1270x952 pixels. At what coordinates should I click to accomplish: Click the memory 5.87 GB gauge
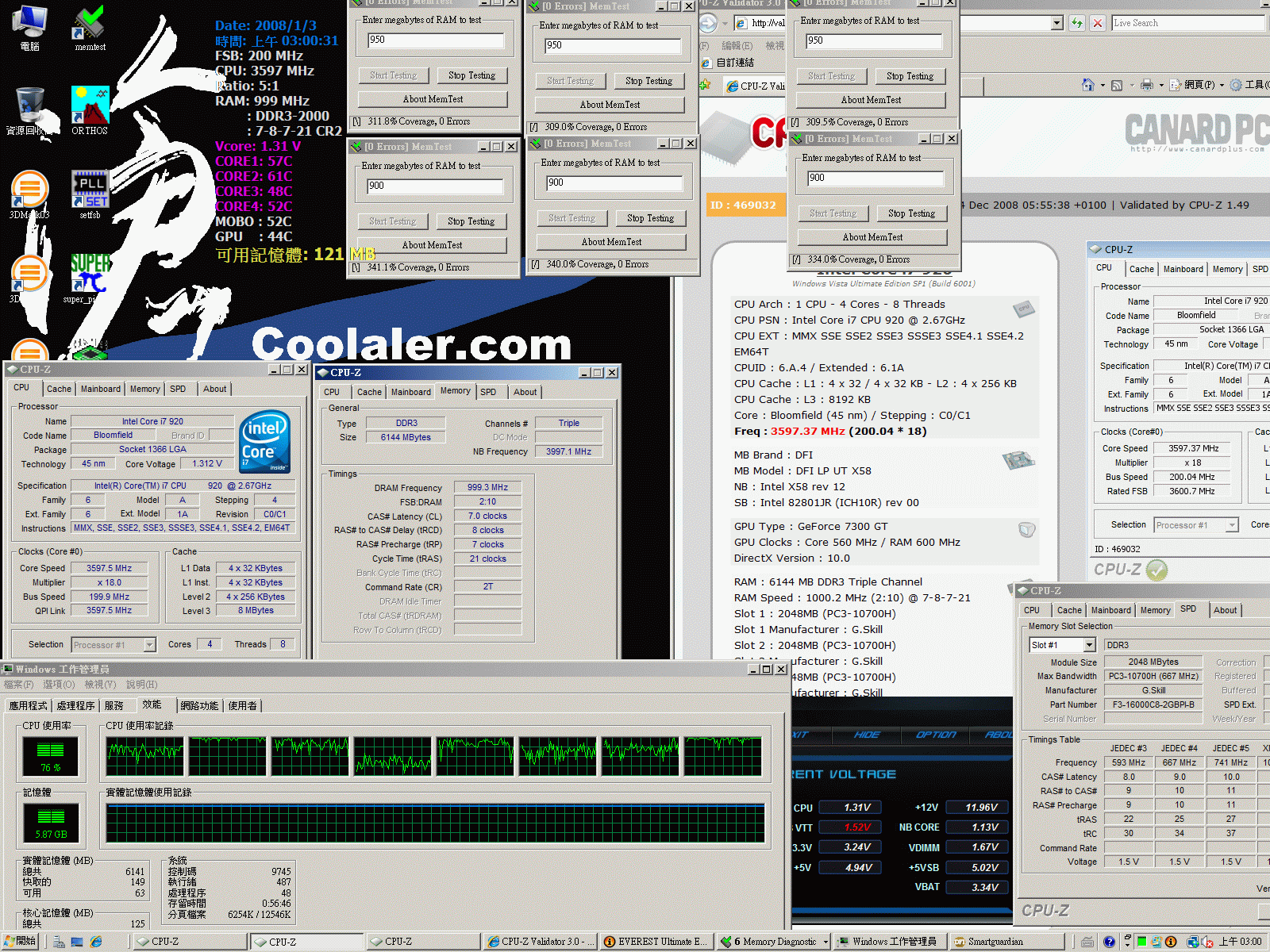pyautogui.click(x=51, y=822)
